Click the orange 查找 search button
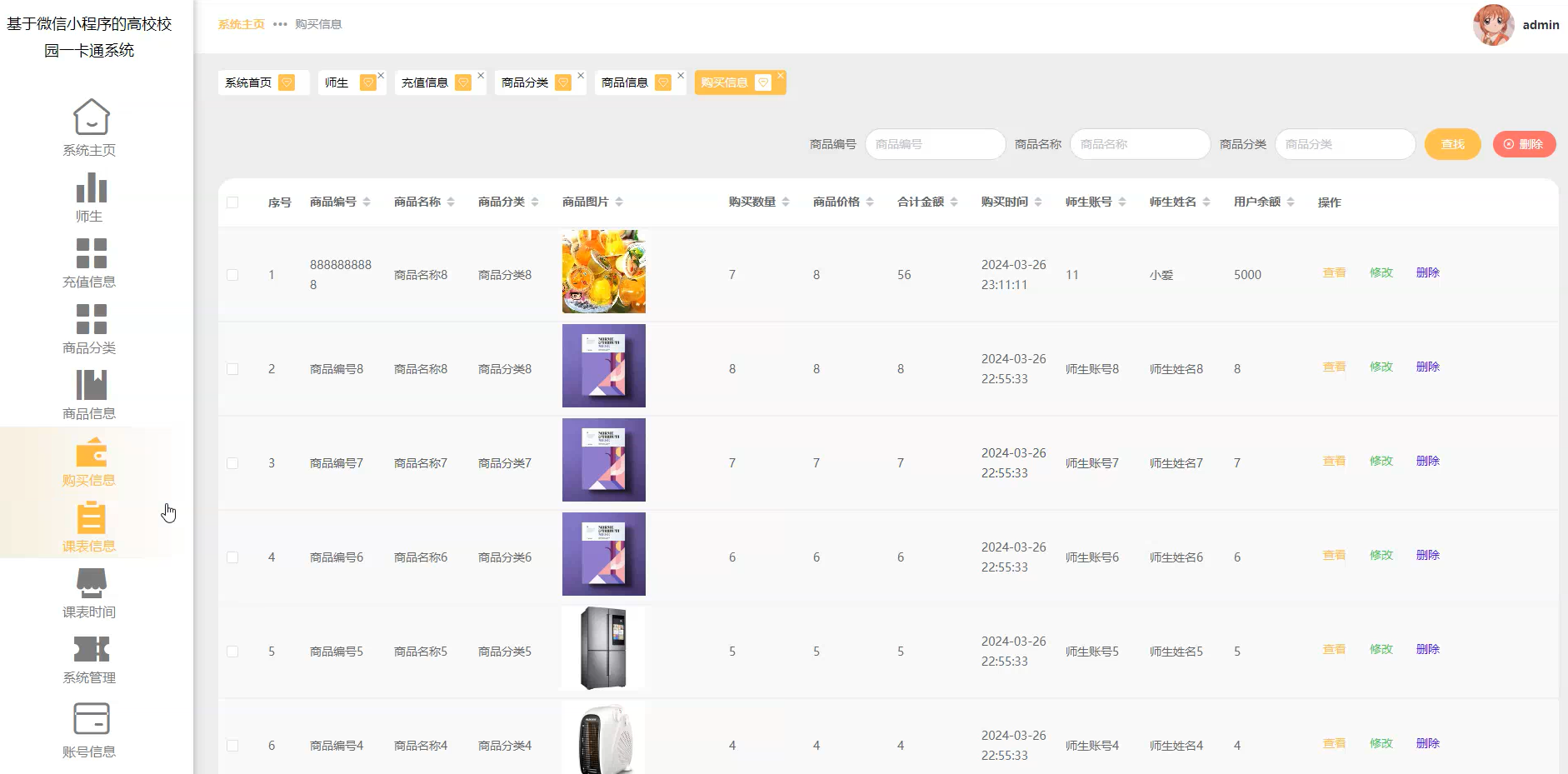 [1452, 144]
